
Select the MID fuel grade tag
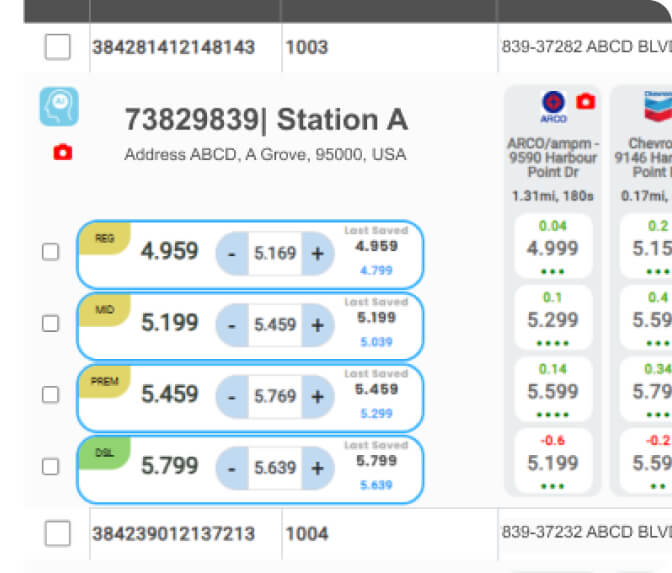(105, 310)
